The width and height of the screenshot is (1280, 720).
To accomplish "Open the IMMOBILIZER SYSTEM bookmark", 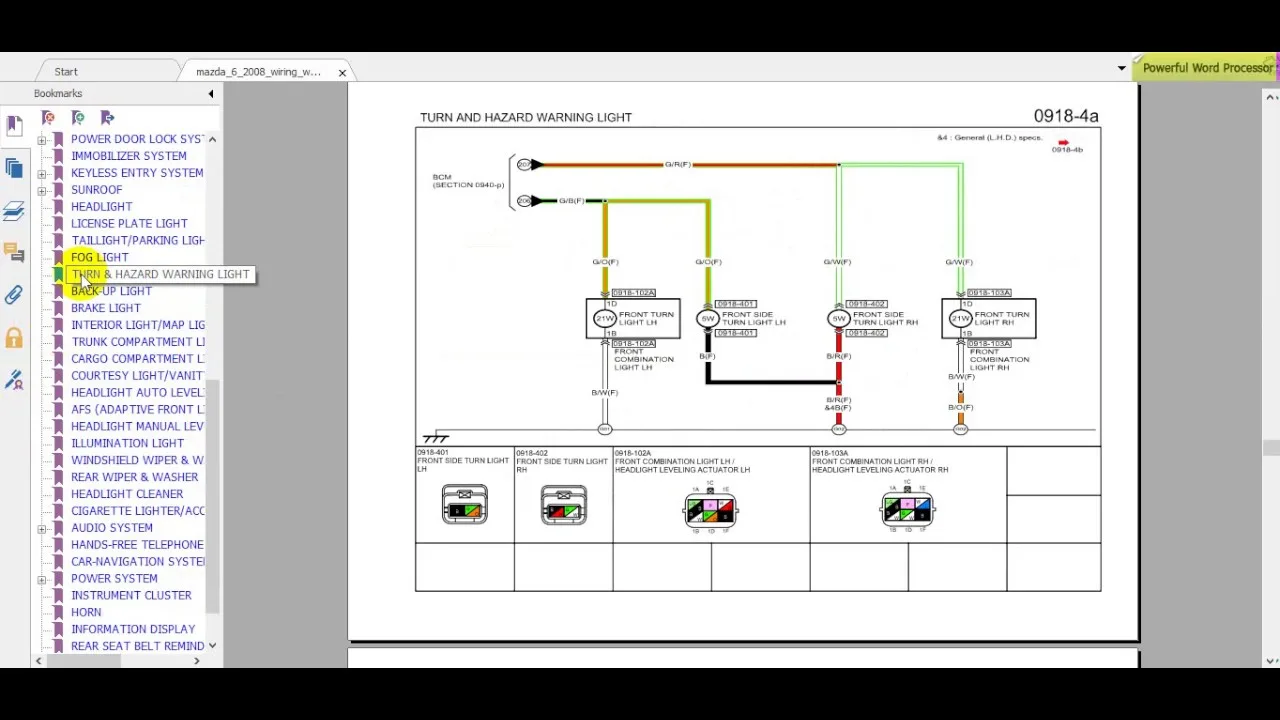I will [128, 156].
